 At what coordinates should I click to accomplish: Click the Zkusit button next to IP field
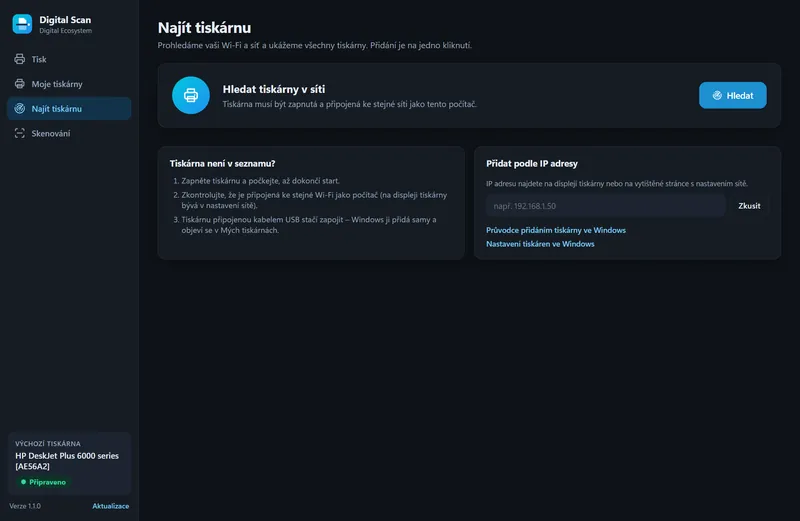coord(749,206)
